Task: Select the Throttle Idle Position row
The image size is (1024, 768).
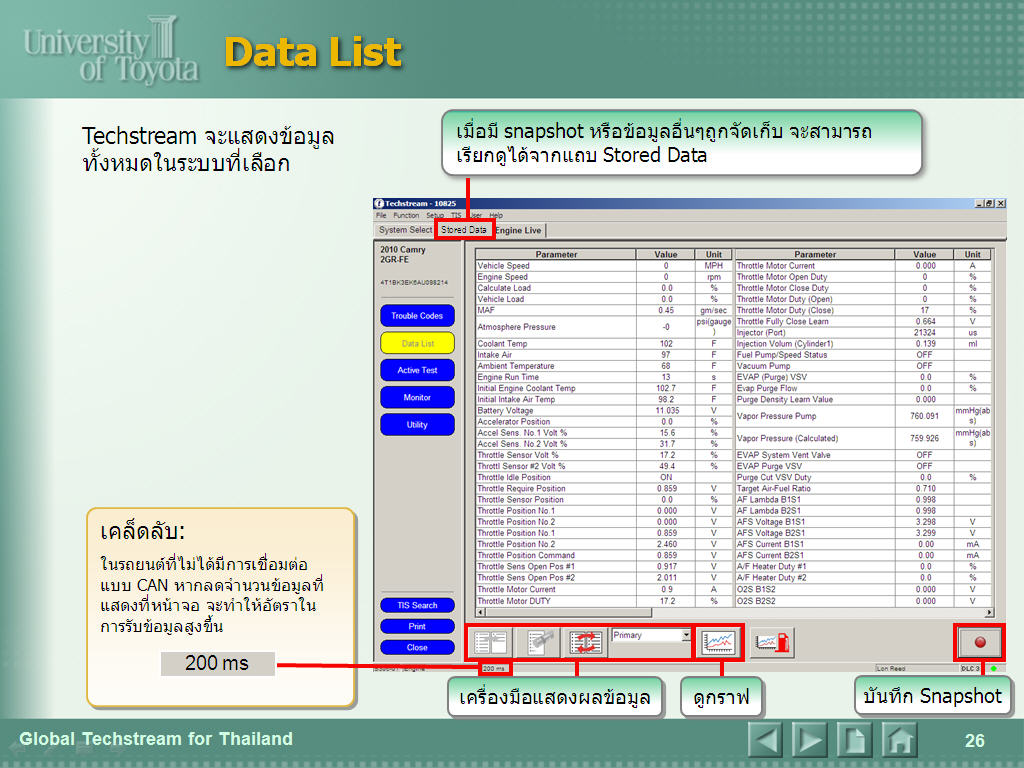Action: tap(604, 477)
